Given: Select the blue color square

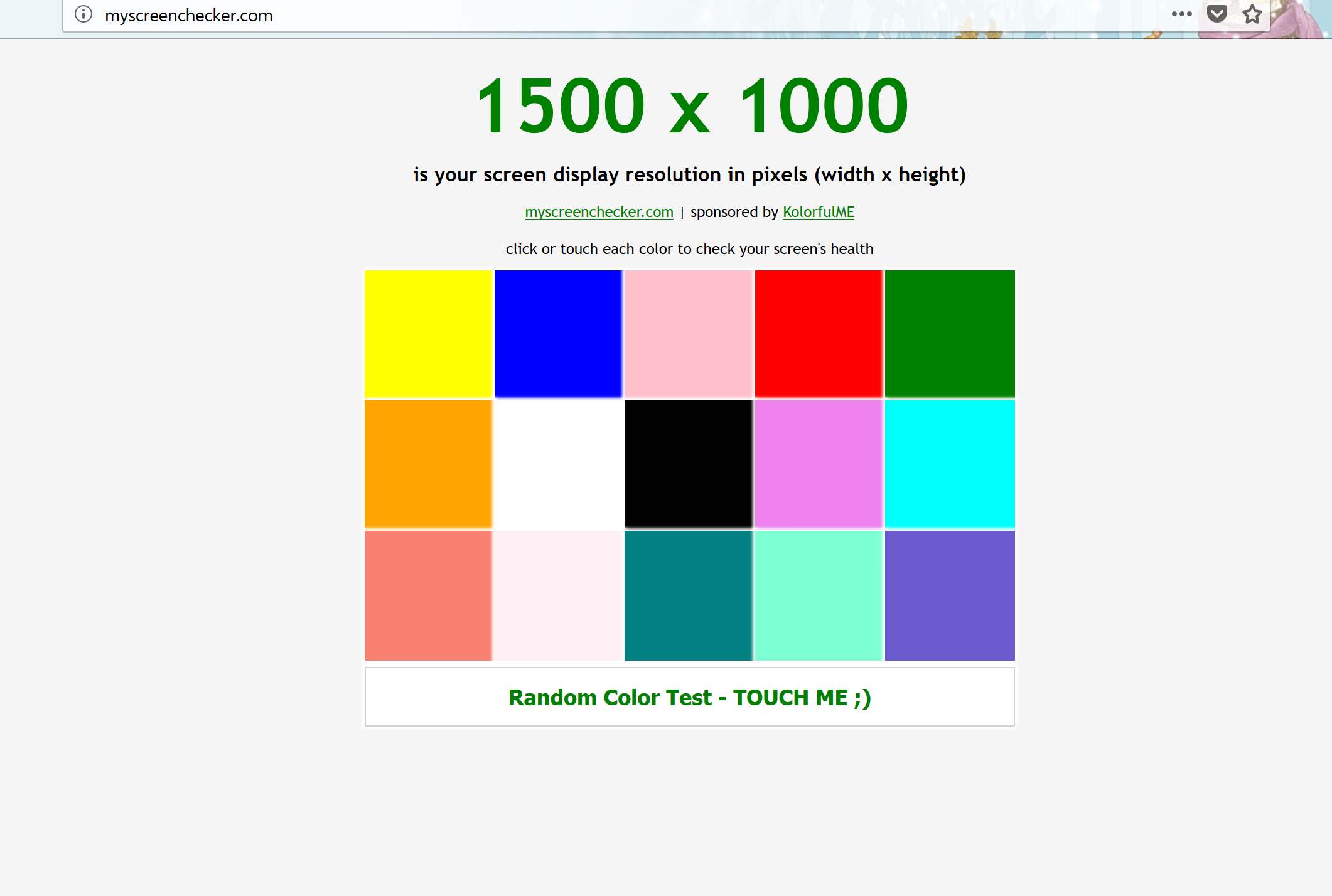Looking at the screenshot, I should (x=558, y=334).
